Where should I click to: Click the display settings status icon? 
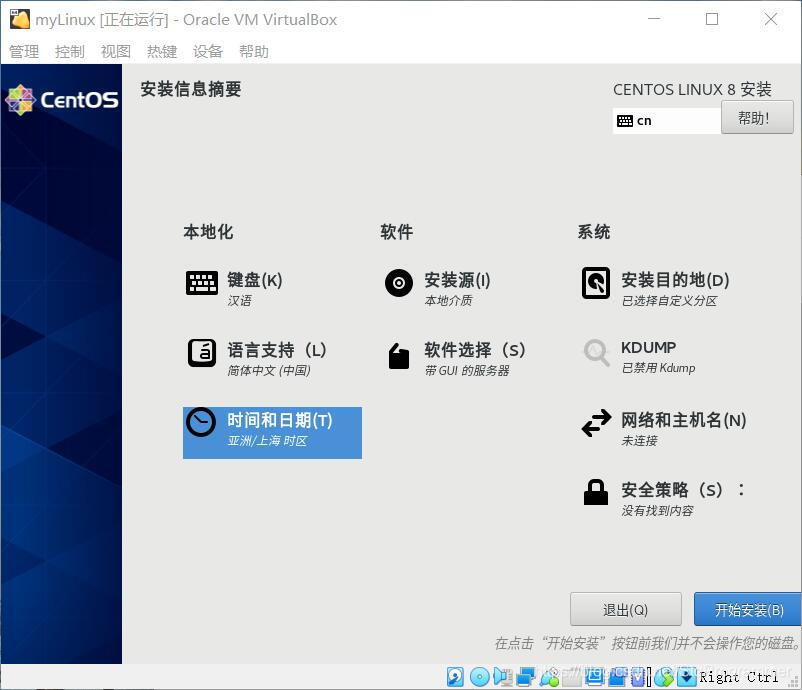(x=595, y=677)
